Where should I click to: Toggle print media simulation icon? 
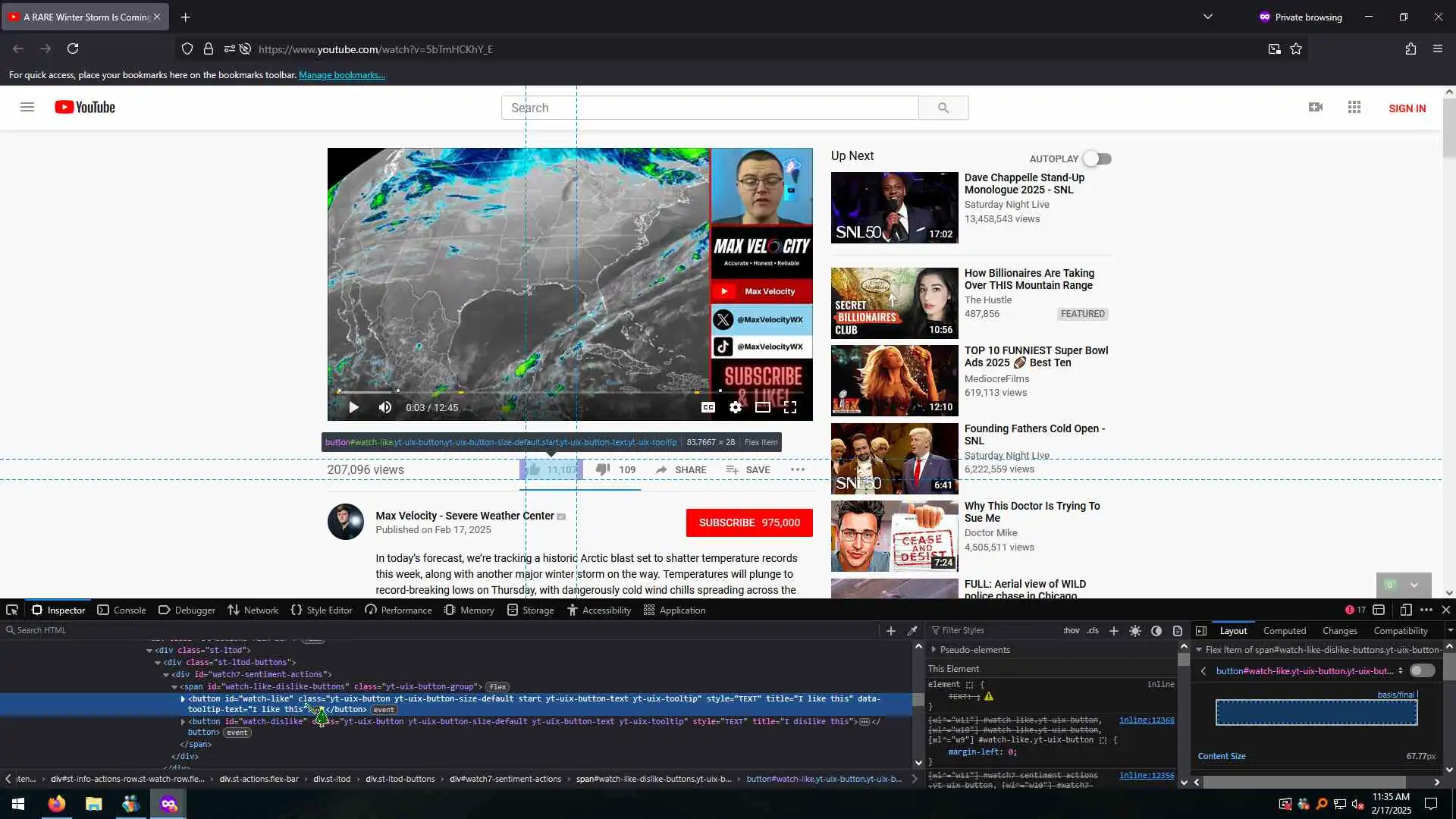(1178, 631)
